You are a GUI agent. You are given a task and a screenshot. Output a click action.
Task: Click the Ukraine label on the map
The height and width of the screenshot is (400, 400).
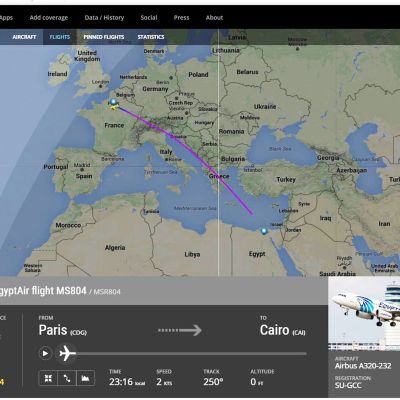[265, 106]
